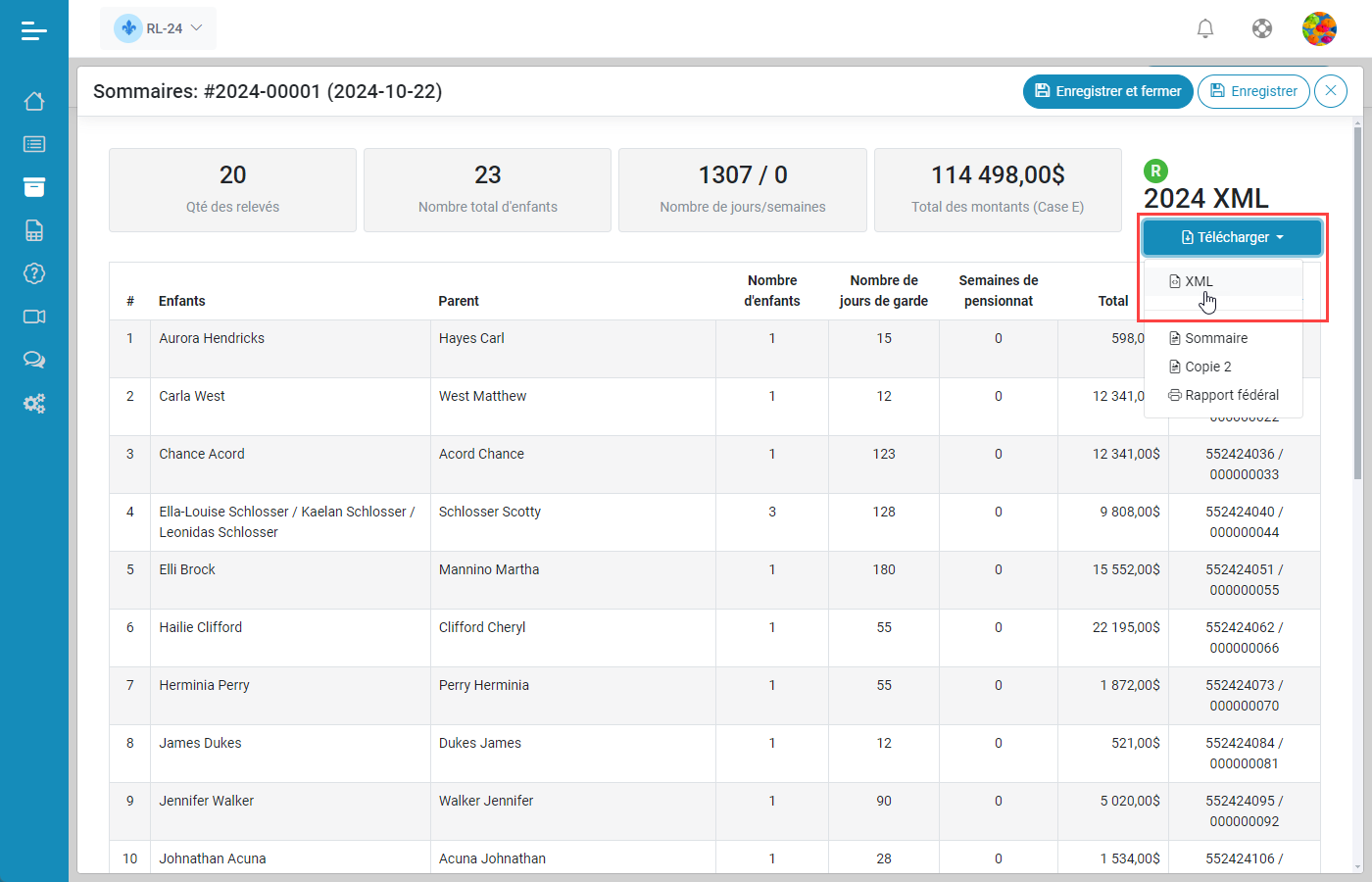Click the help question mark sidebar icon

point(34,273)
